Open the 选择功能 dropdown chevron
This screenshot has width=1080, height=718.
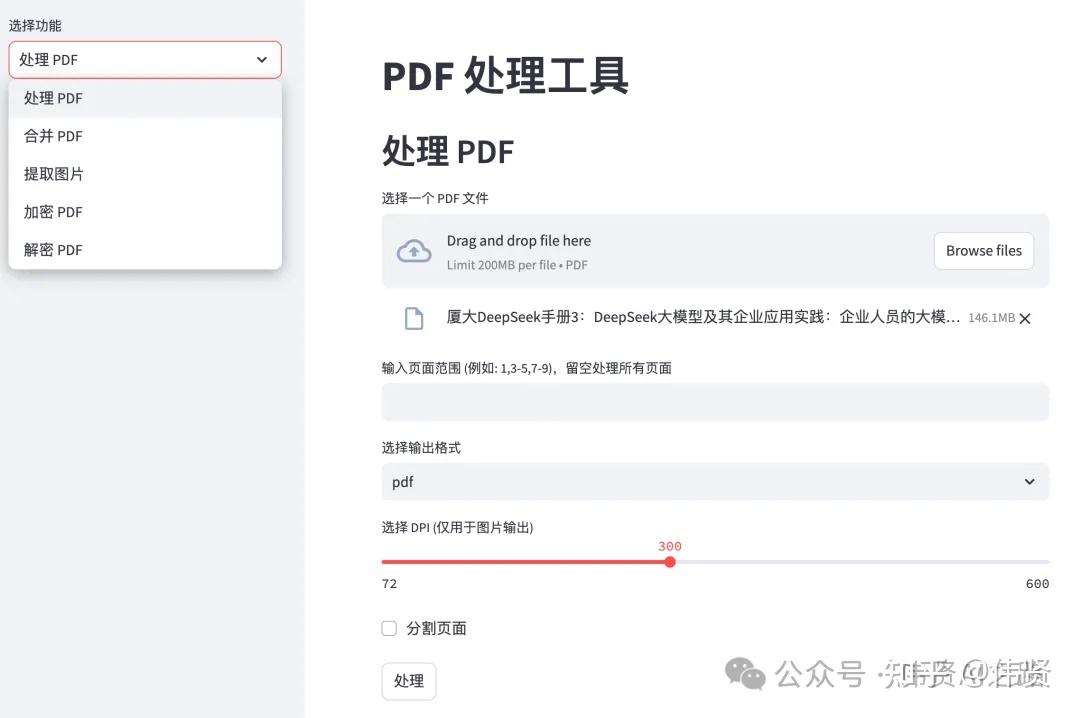[x=262, y=59]
